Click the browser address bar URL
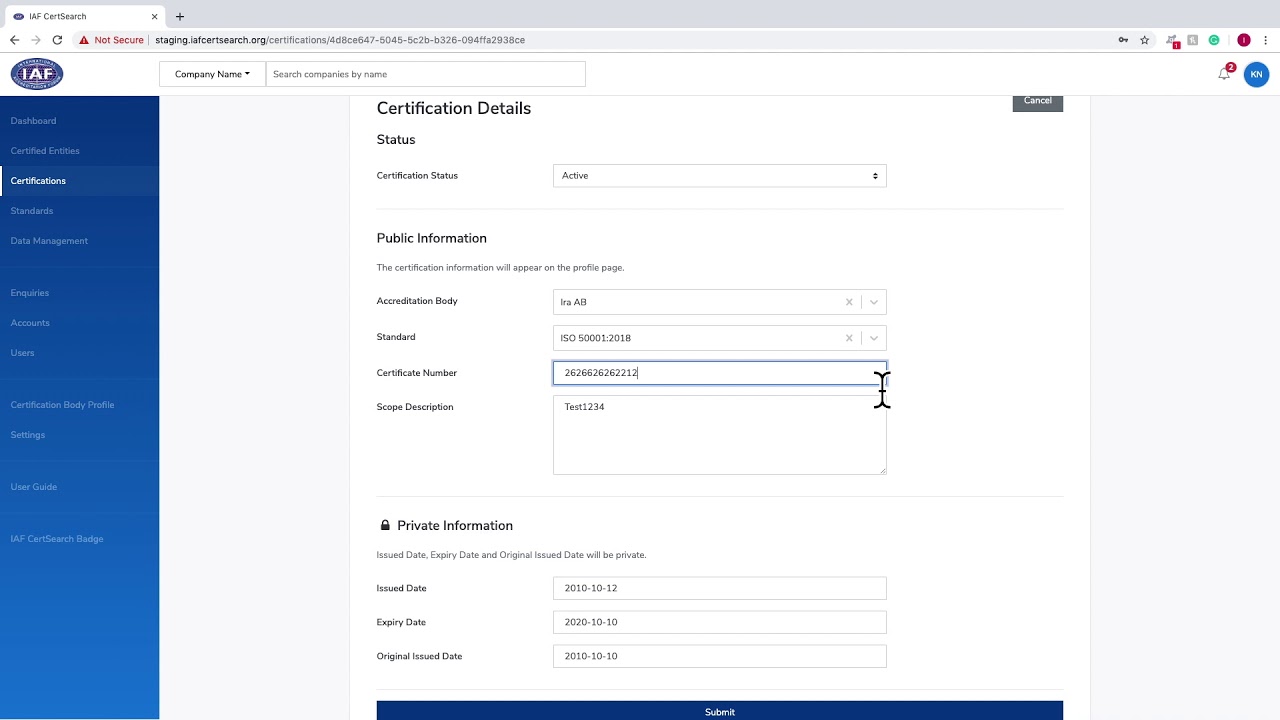 [x=340, y=40]
